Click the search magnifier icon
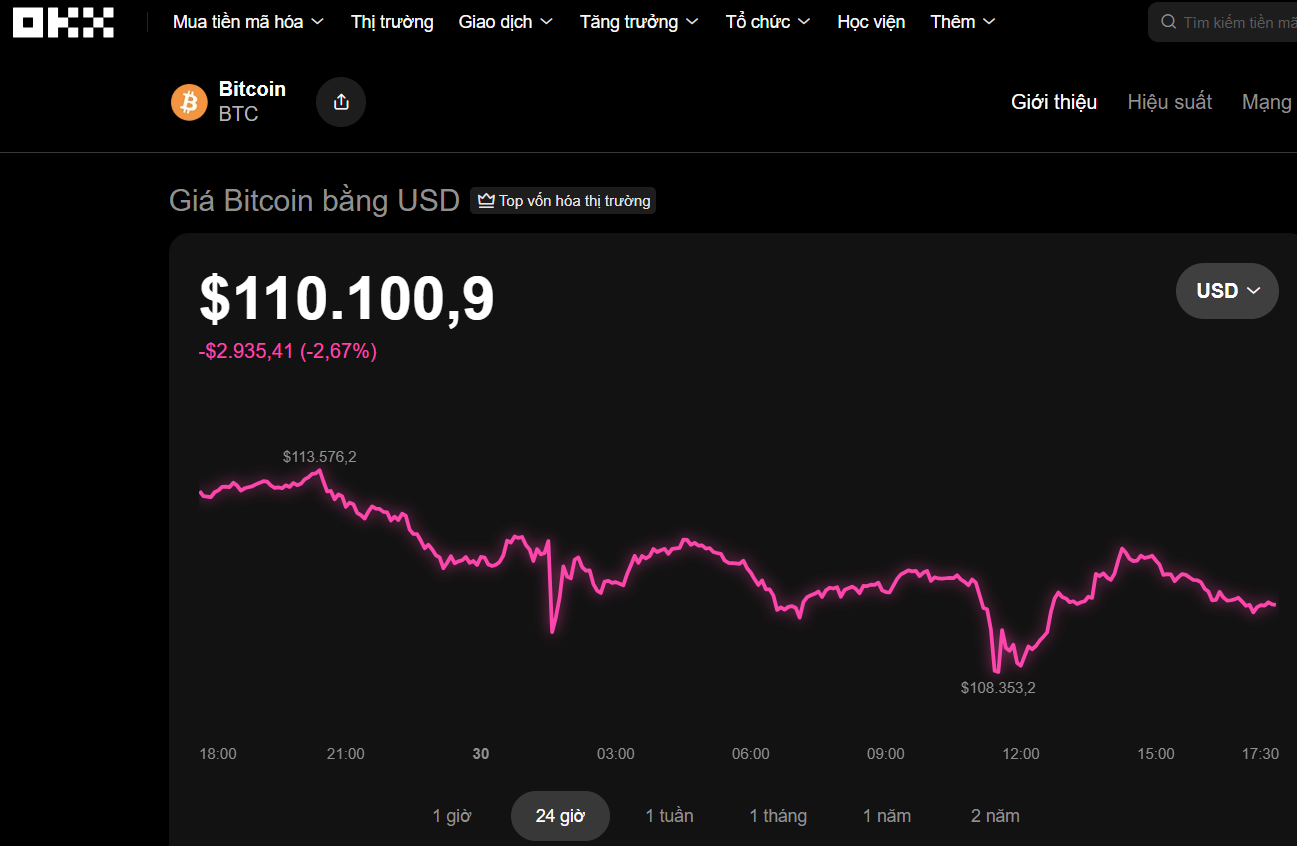The height and width of the screenshot is (846, 1297). coord(1167,21)
